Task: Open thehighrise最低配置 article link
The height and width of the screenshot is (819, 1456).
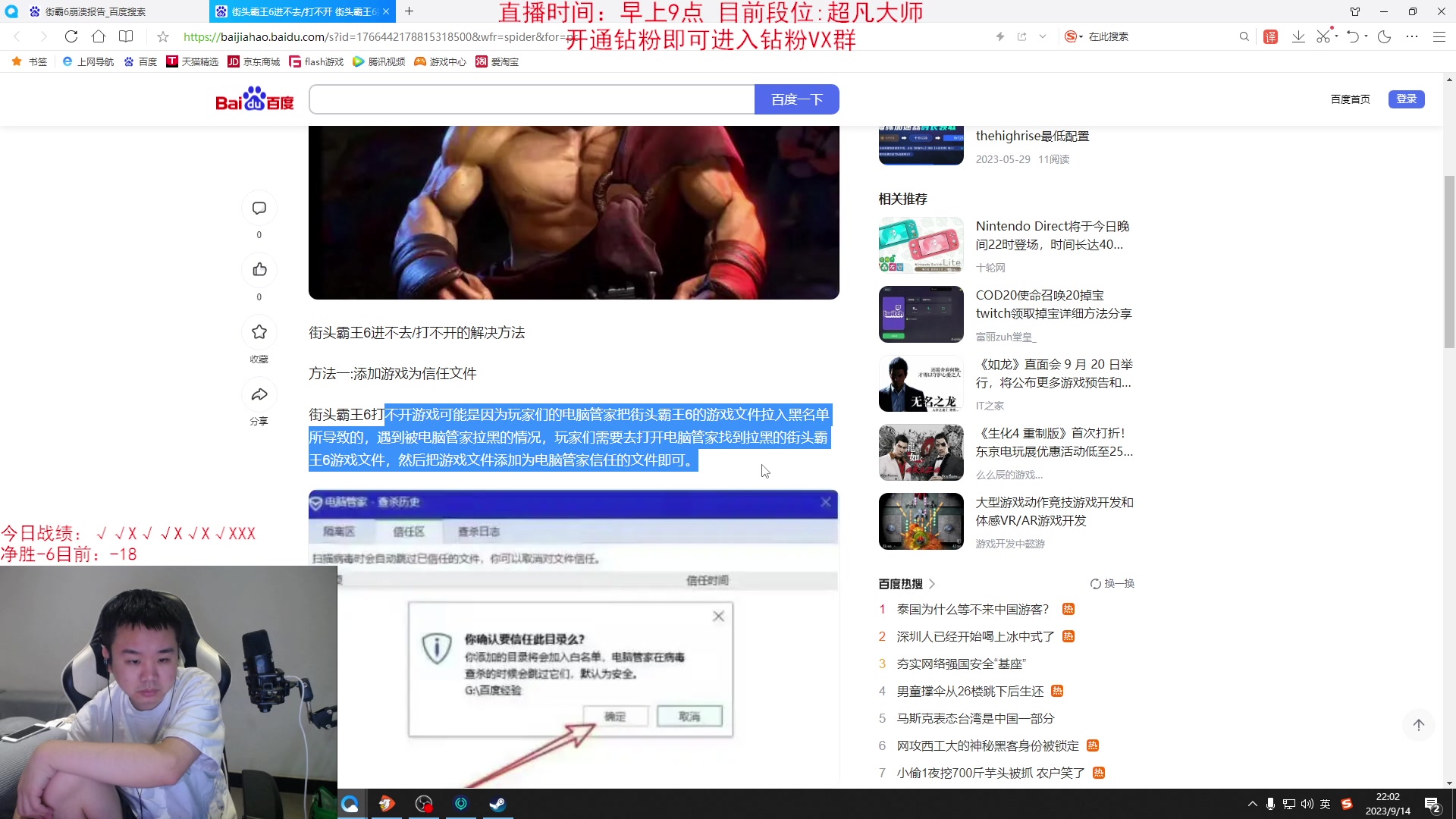Action: click(x=1033, y=136)
